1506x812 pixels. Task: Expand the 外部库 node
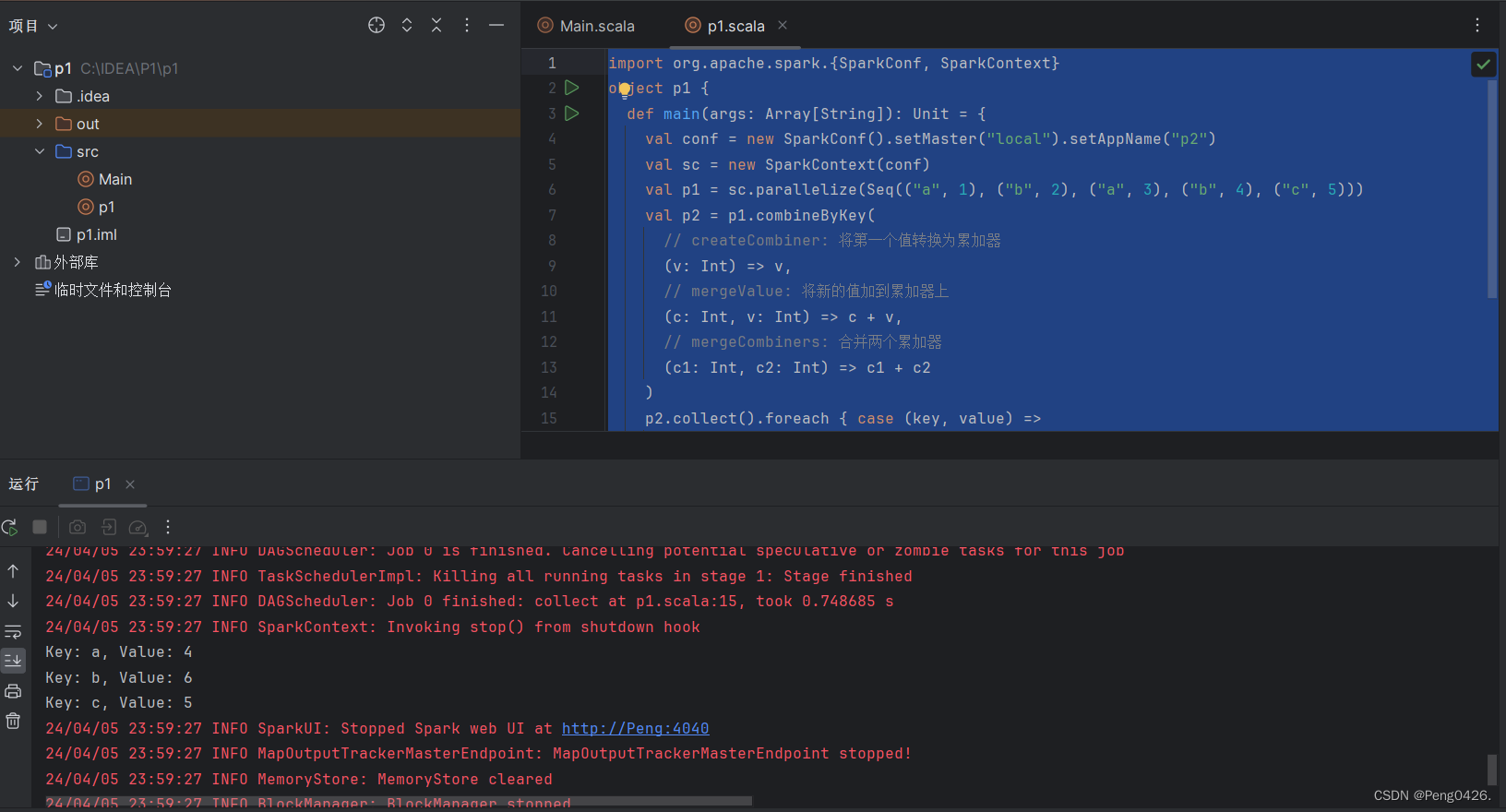(x=18, y=262)
